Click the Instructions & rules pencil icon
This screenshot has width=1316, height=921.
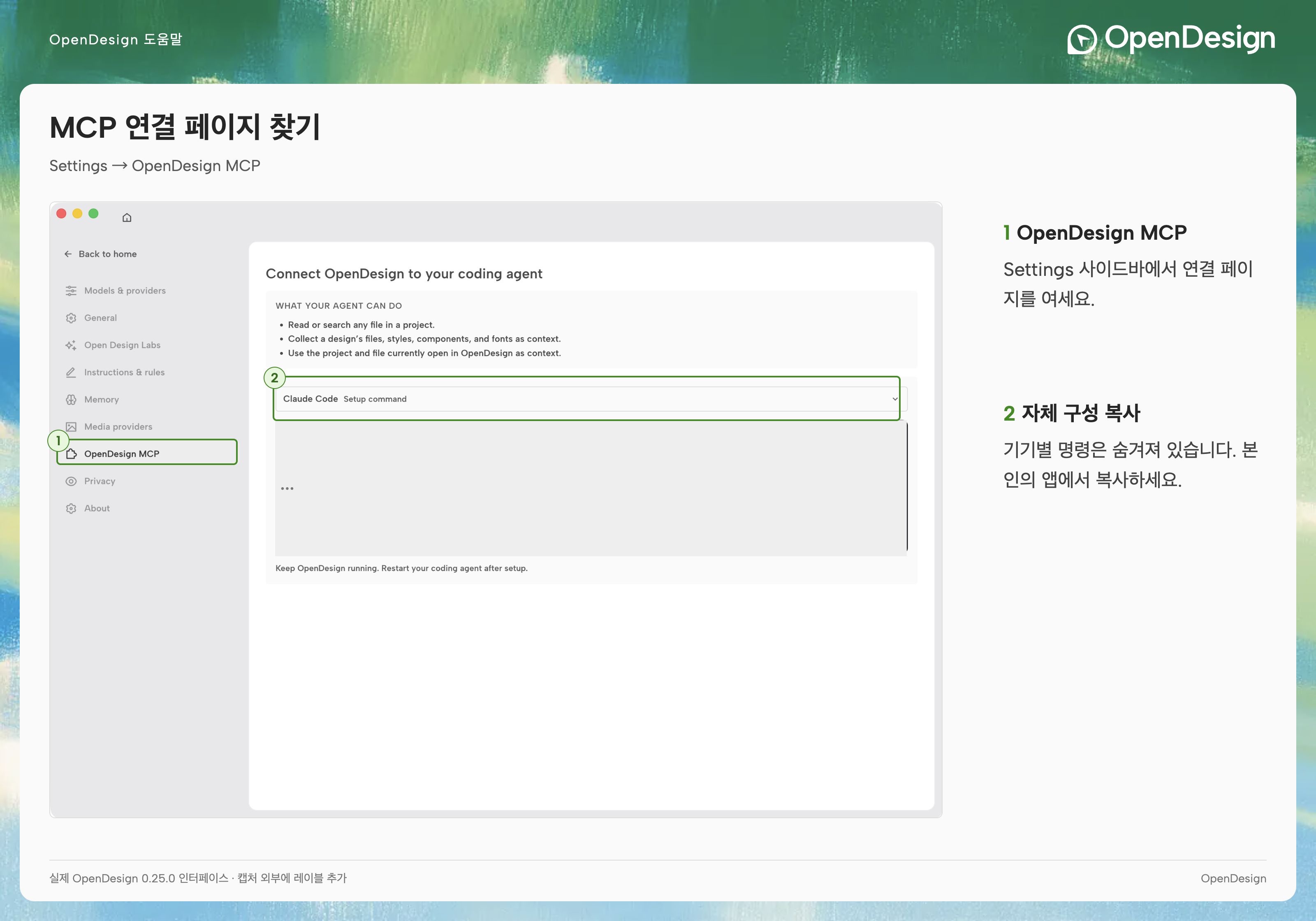point(71,373)
